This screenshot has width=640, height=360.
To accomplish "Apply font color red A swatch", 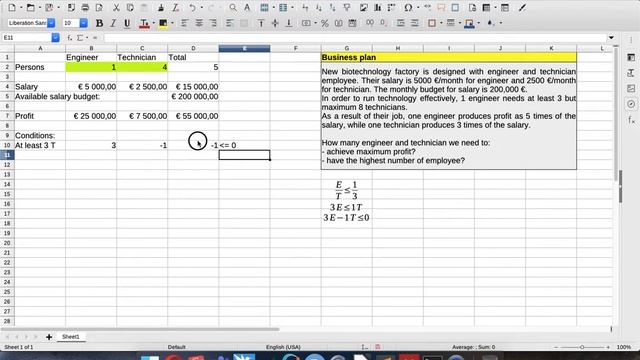I will [144, 23].
